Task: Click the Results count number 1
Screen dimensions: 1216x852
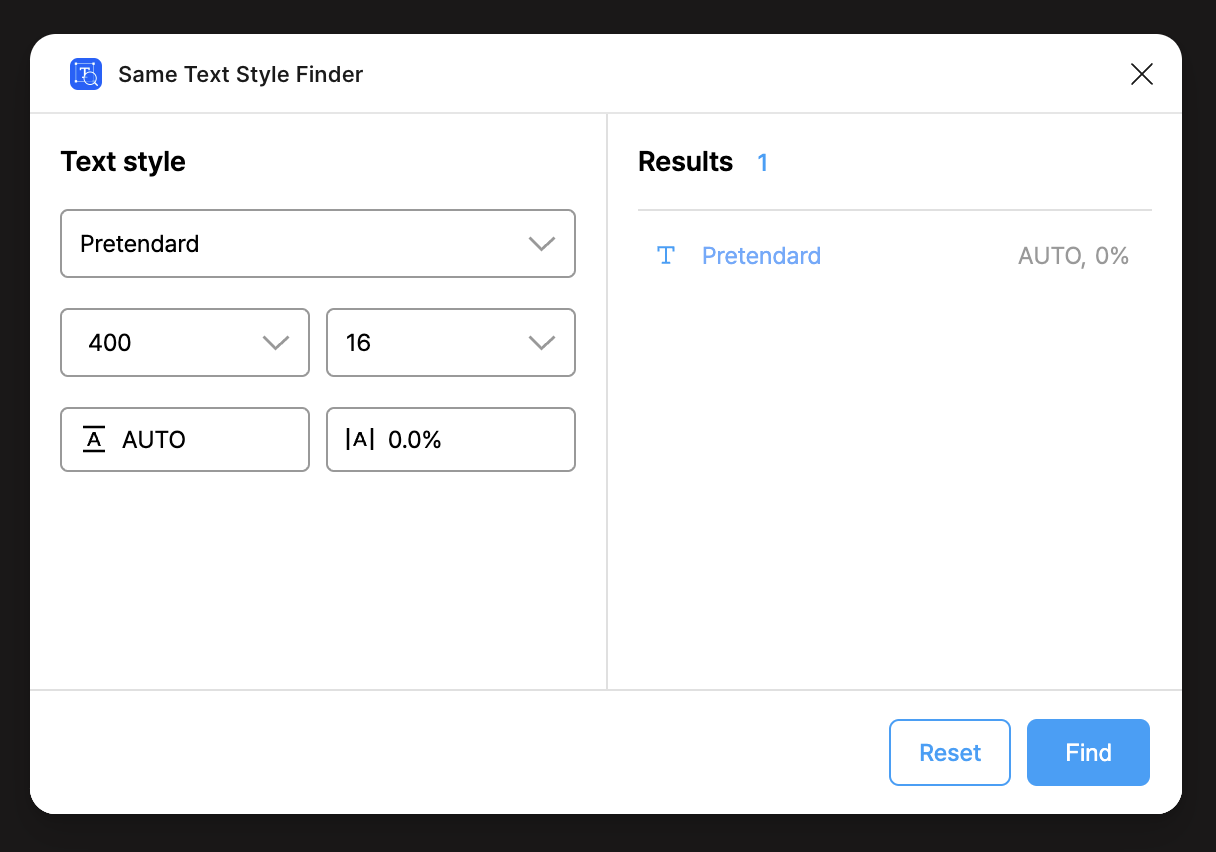Action: [762, 162]
